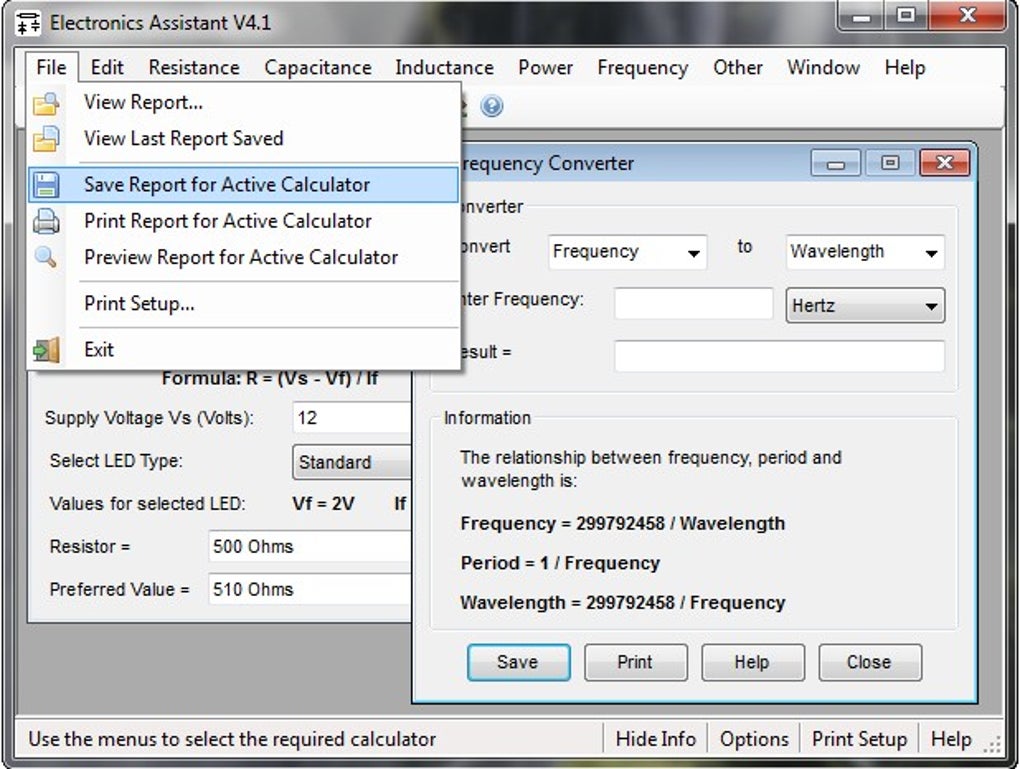Open the Other menu

(x=738, y=67)
